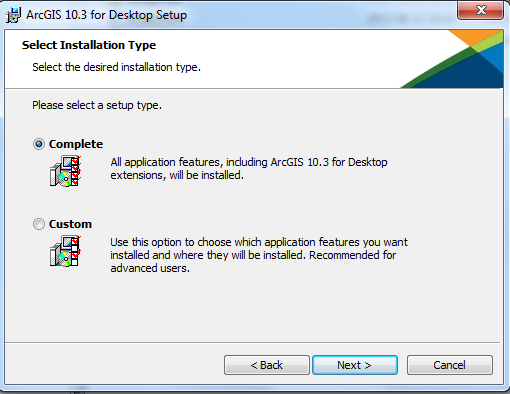Viewport: 510px width, 394px height.
Task: Click the 'Use this option to choose' description
Action: pos(259,255)
